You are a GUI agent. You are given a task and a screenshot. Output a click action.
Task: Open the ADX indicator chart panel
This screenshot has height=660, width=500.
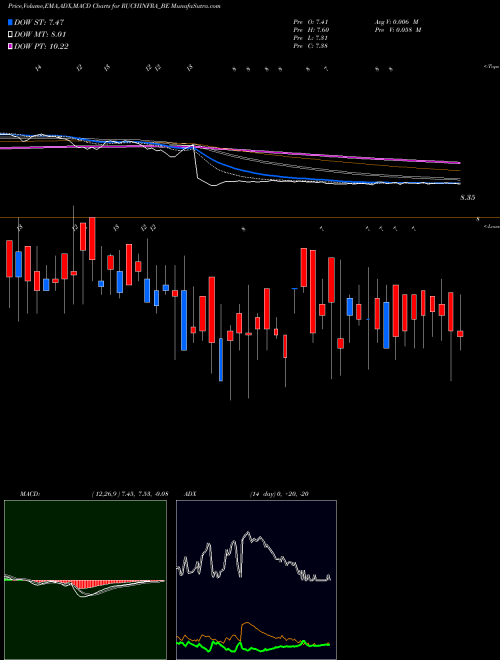[x=256, y=580]
